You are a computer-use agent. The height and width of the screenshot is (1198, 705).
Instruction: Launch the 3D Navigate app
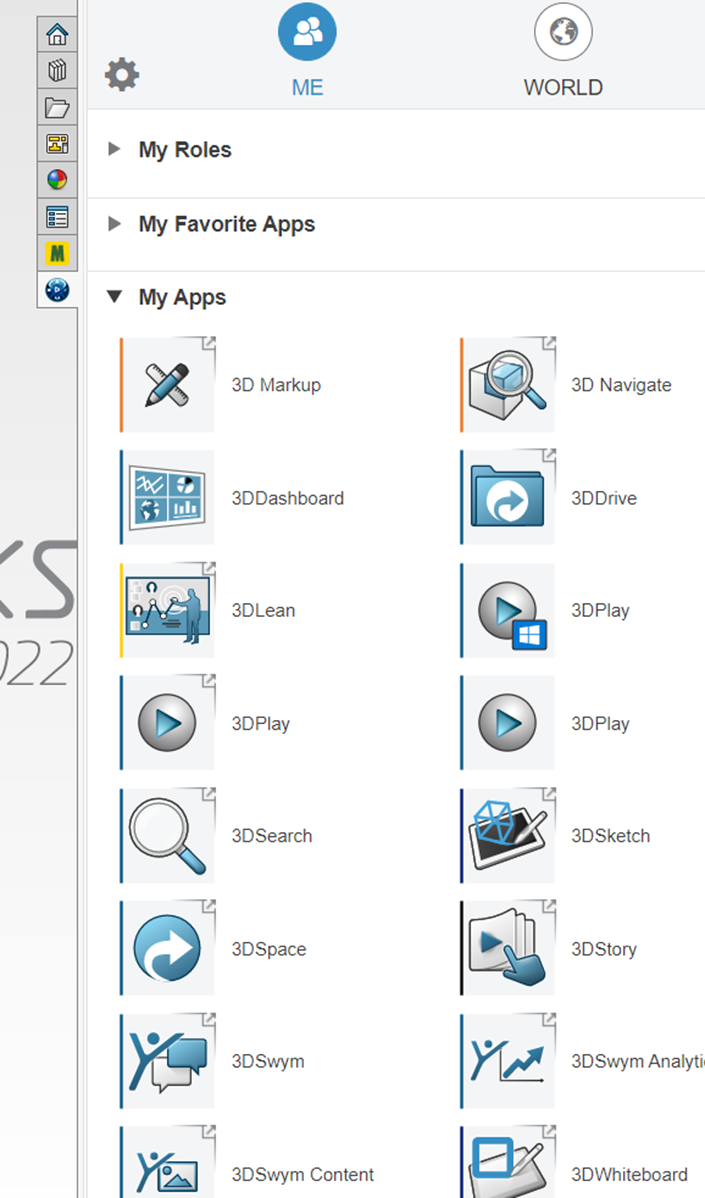pyautogui.click(x=508, y=385)
